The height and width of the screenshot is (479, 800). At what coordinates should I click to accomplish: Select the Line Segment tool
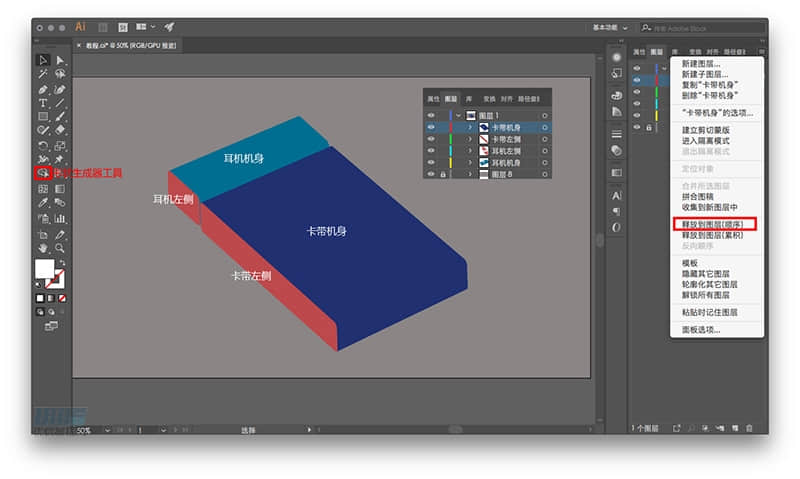click(x=60, y=103)
